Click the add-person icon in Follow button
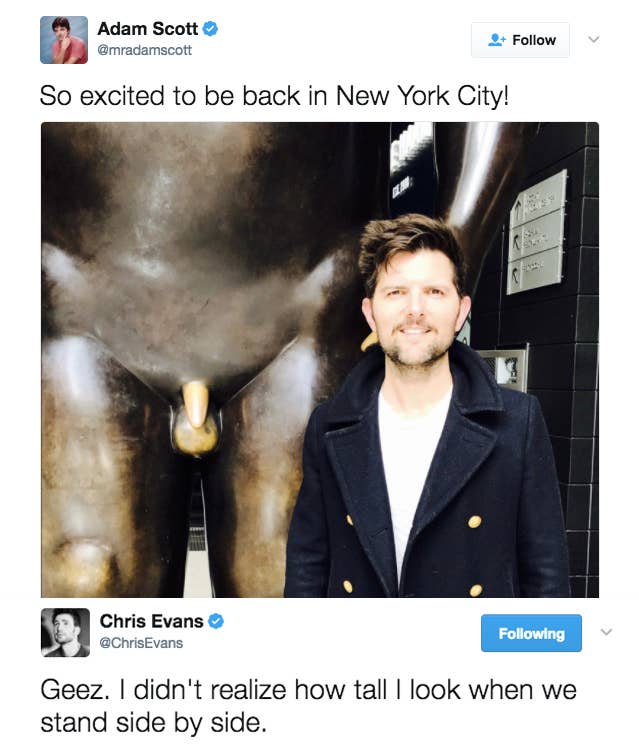The height and width of the screenshot is (750, 639). (496, 40)
